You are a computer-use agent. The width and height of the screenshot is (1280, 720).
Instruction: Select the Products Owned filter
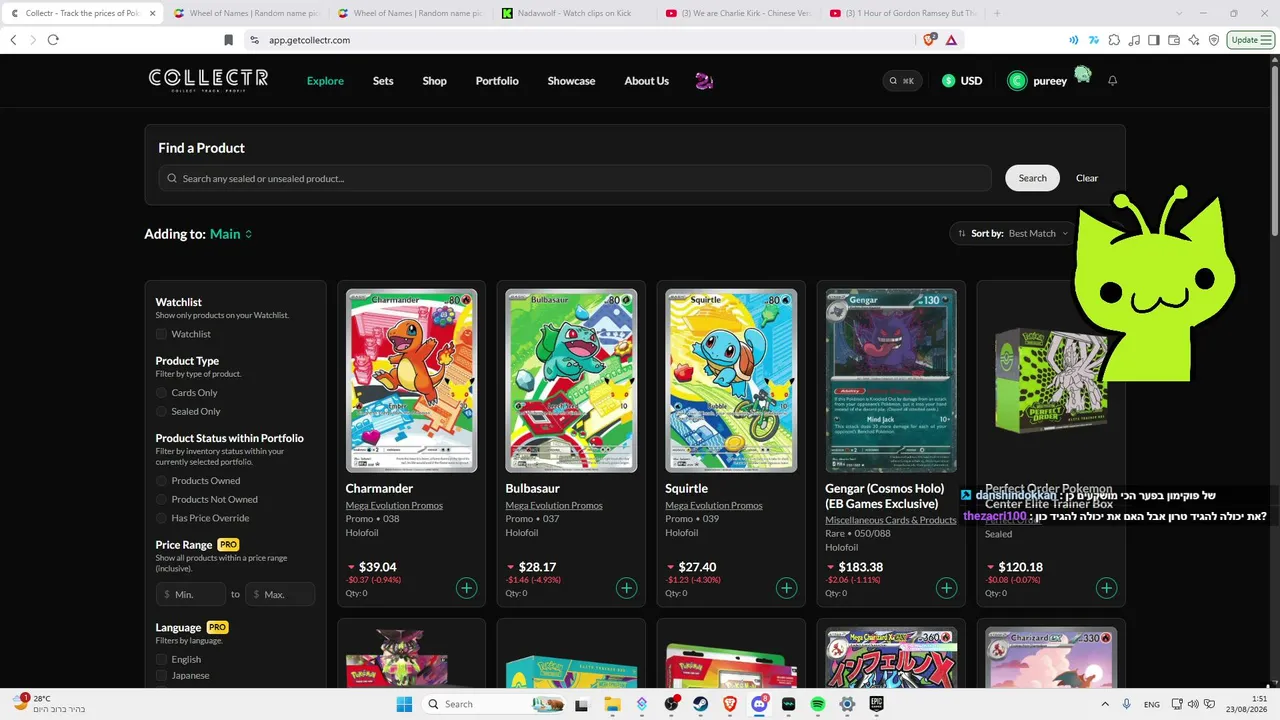pyautogui.click(x=161, y=481)
